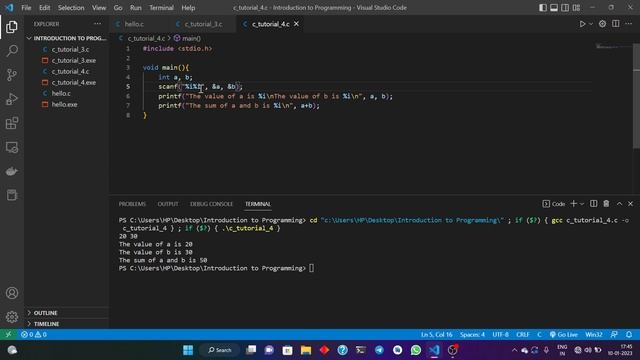The image size is (640, 360).
Task: Select c_tutorial_4.exe in the explorer
Action: coord(73,82)
